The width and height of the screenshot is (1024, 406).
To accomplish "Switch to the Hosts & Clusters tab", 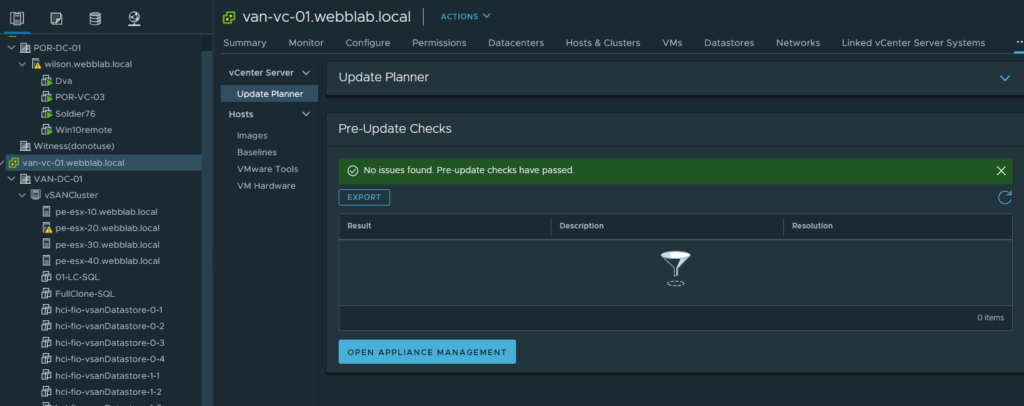I will (x=603, y=43).
